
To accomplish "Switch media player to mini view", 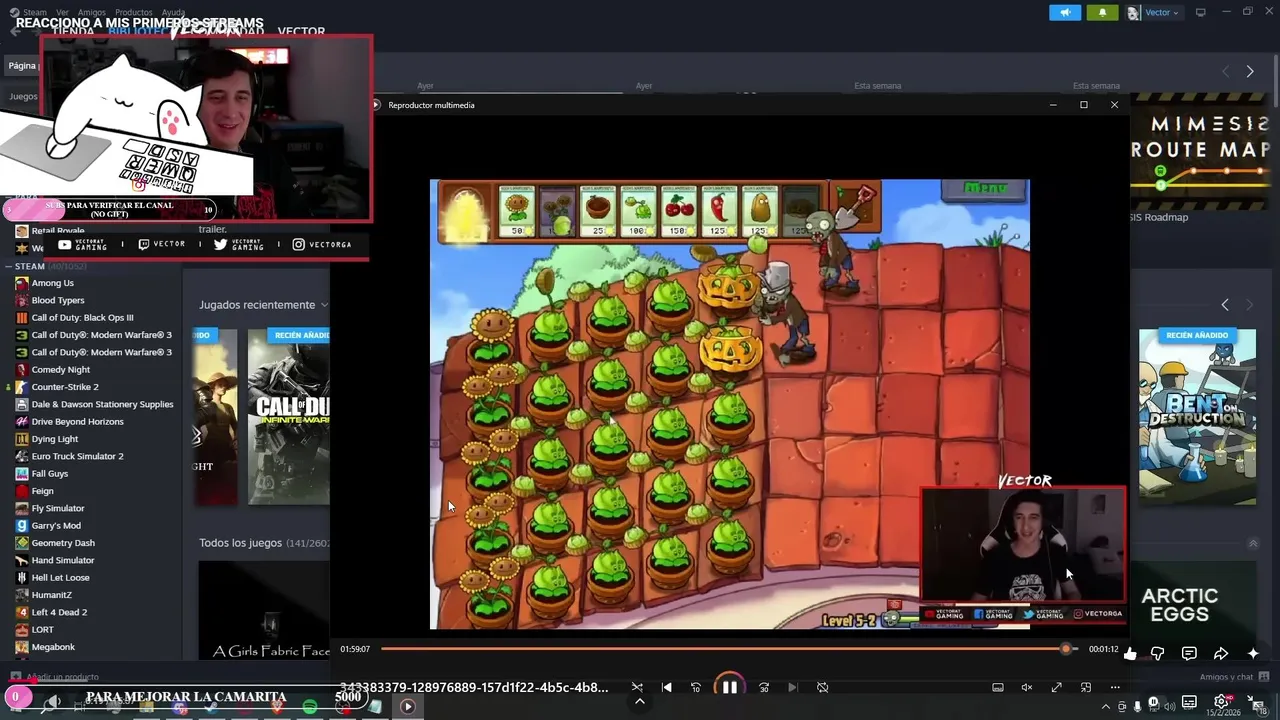I will (x=1086, y=687).
